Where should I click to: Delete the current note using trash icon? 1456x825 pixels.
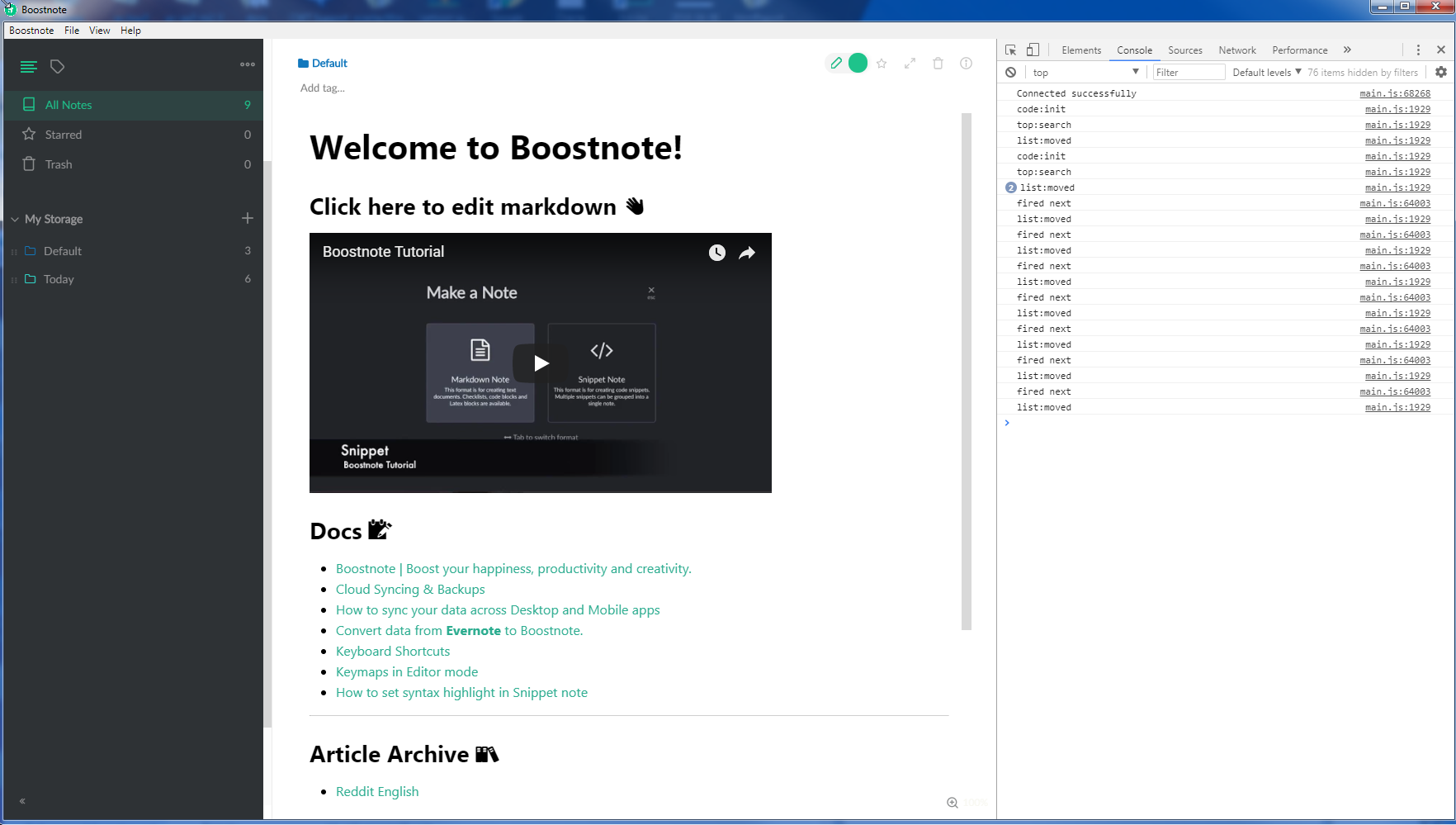[x=938, y=63]
